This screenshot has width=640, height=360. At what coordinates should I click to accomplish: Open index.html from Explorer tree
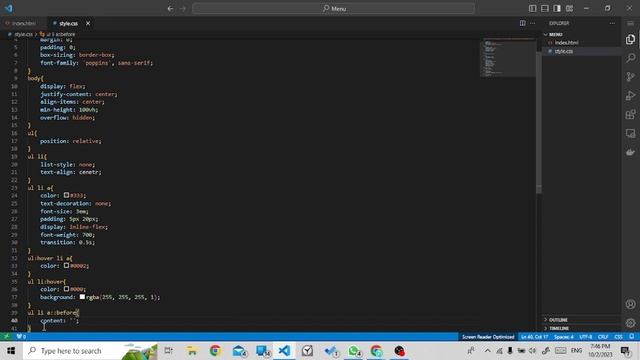[566, 42]
